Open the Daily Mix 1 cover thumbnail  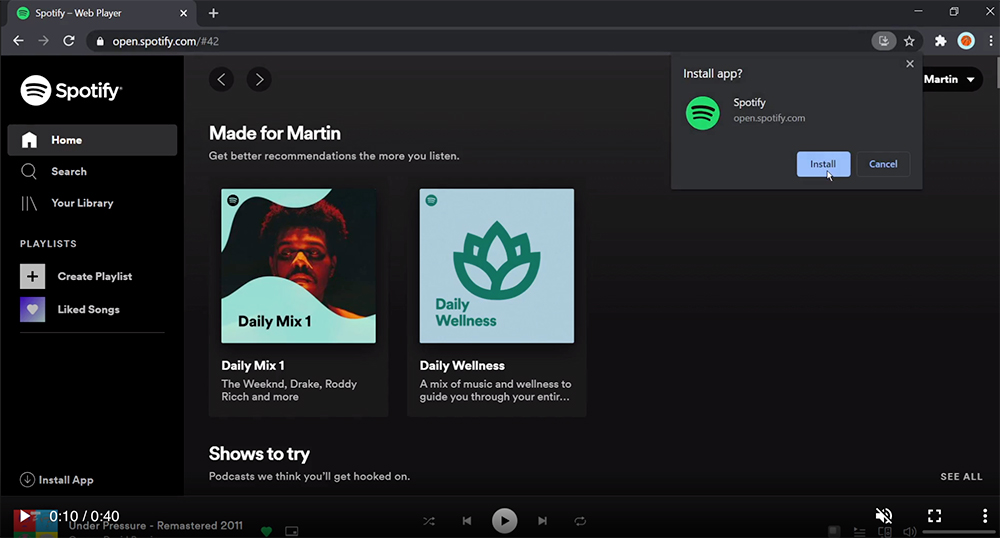[298, 266]
